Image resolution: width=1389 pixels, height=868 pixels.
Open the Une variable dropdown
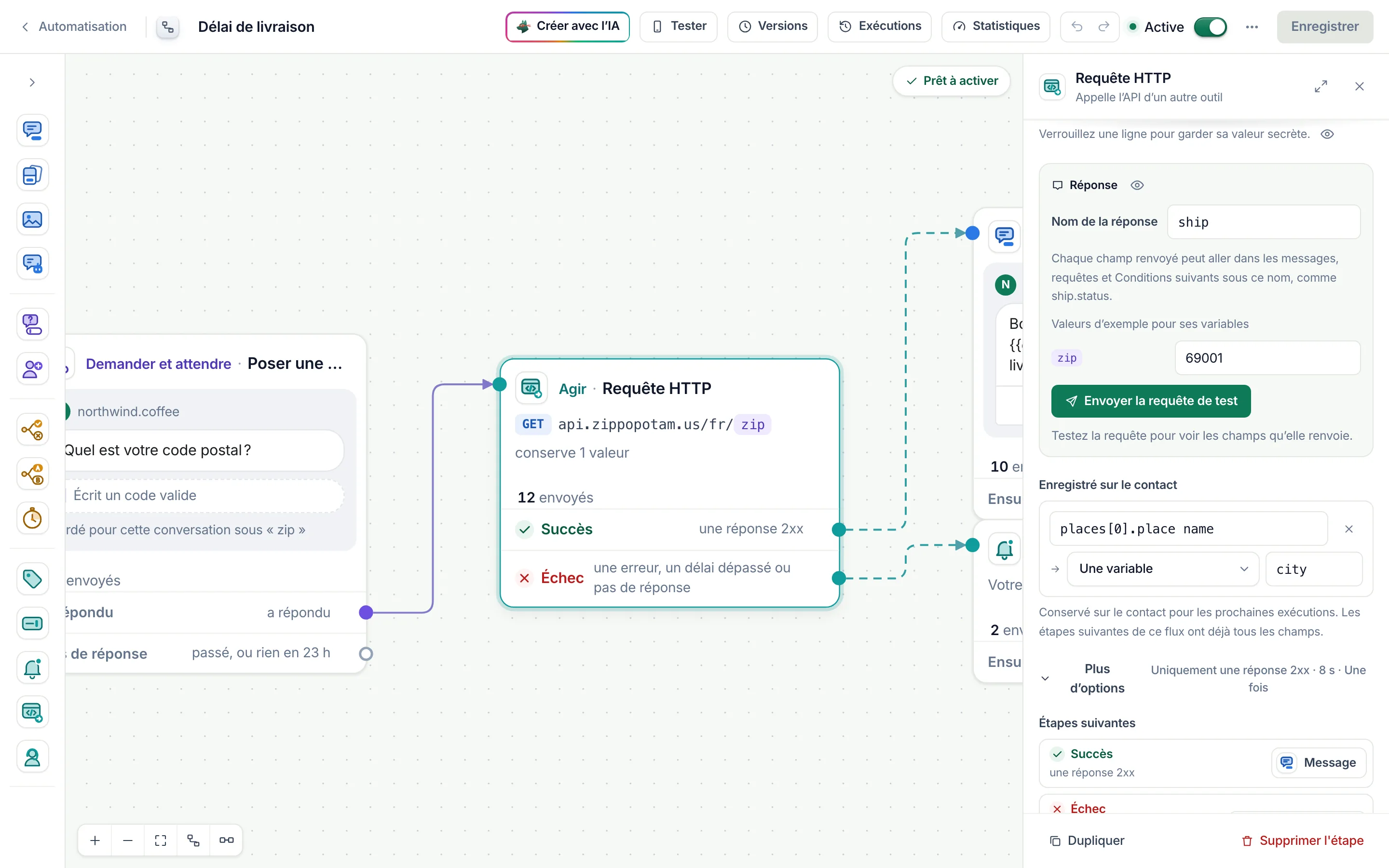click(1163, 569)
